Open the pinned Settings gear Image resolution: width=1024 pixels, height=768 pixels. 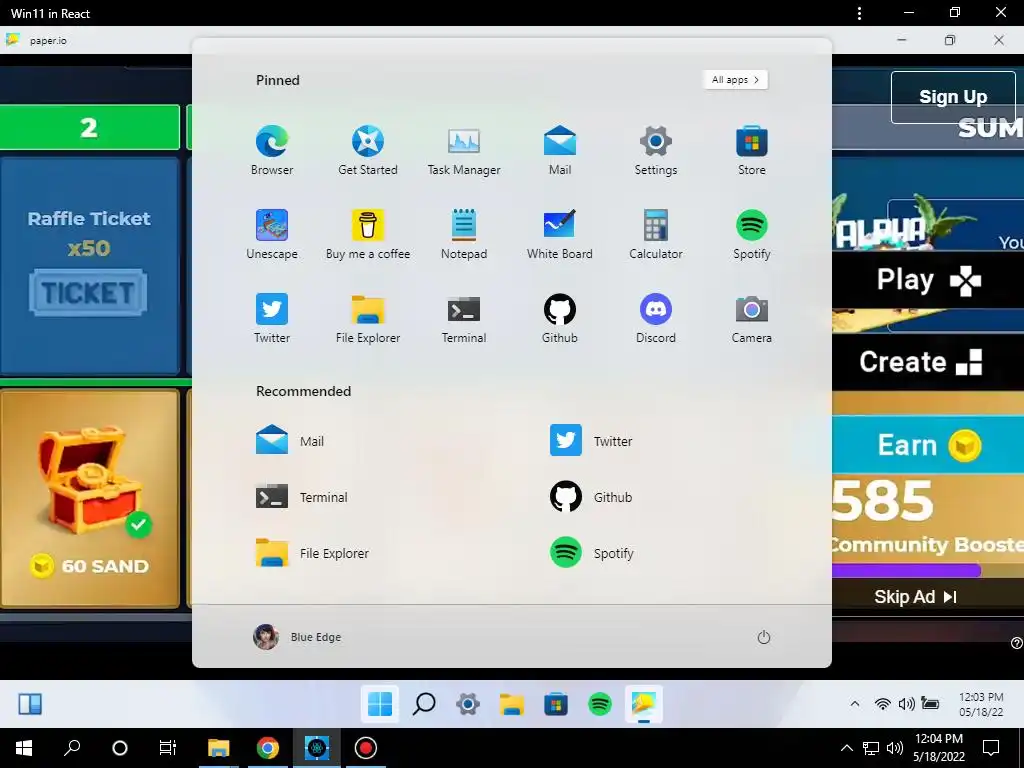[656, 150]
